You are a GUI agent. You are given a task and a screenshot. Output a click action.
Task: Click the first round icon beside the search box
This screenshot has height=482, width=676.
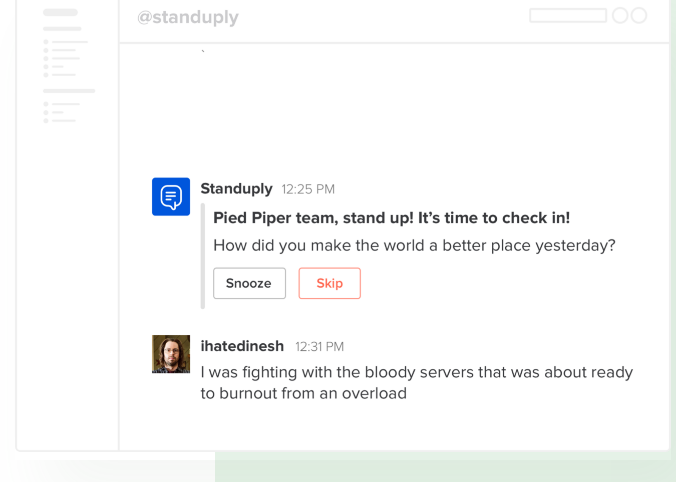(x=620, y=16)
